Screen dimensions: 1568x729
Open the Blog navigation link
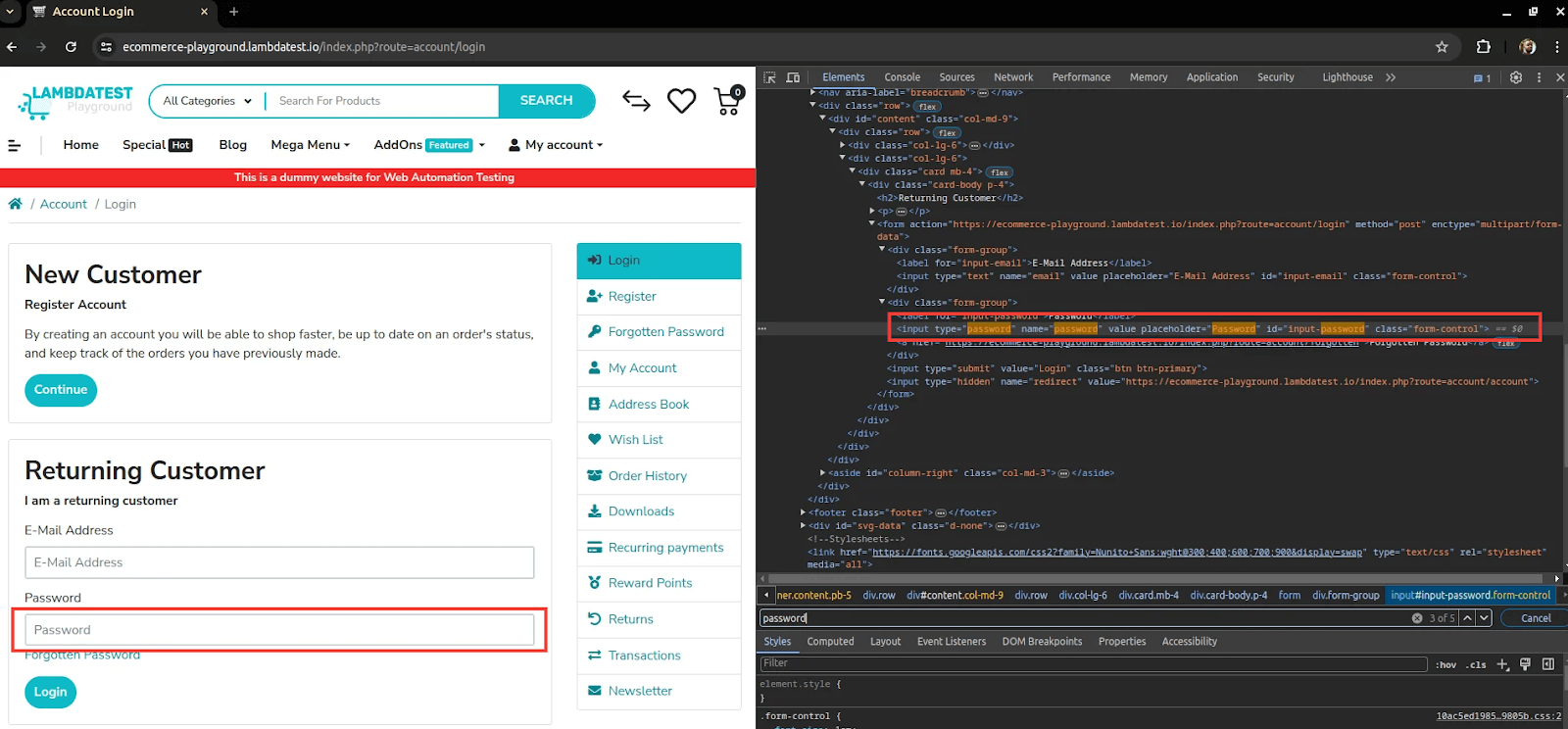coord(232,145)
